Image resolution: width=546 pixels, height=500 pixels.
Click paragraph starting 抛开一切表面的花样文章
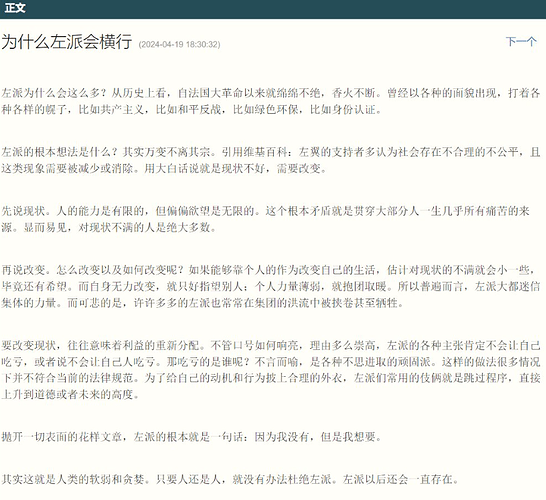coord(191,437)
